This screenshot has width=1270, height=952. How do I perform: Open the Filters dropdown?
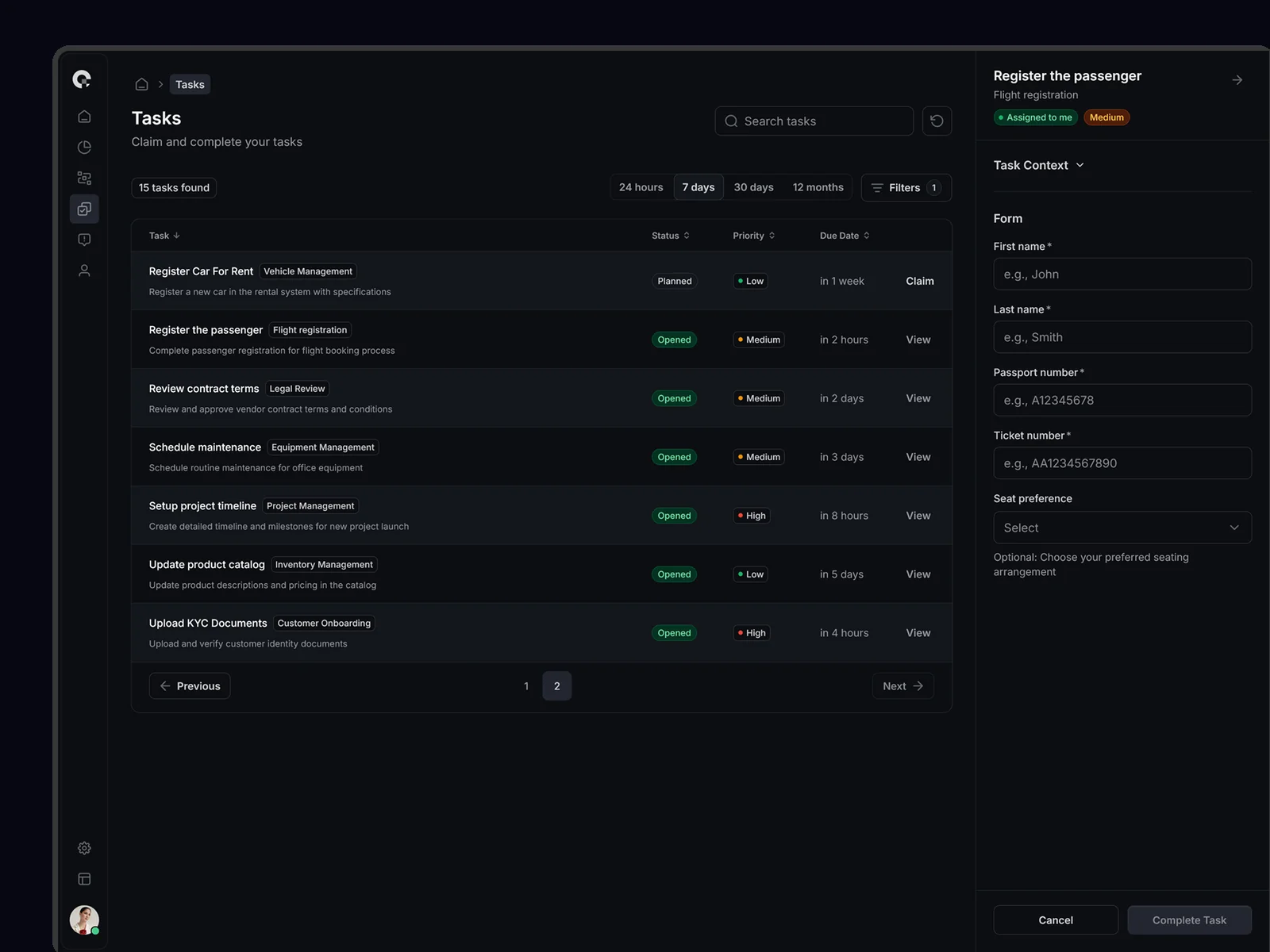pyautogui.click(x=906, y=188)
